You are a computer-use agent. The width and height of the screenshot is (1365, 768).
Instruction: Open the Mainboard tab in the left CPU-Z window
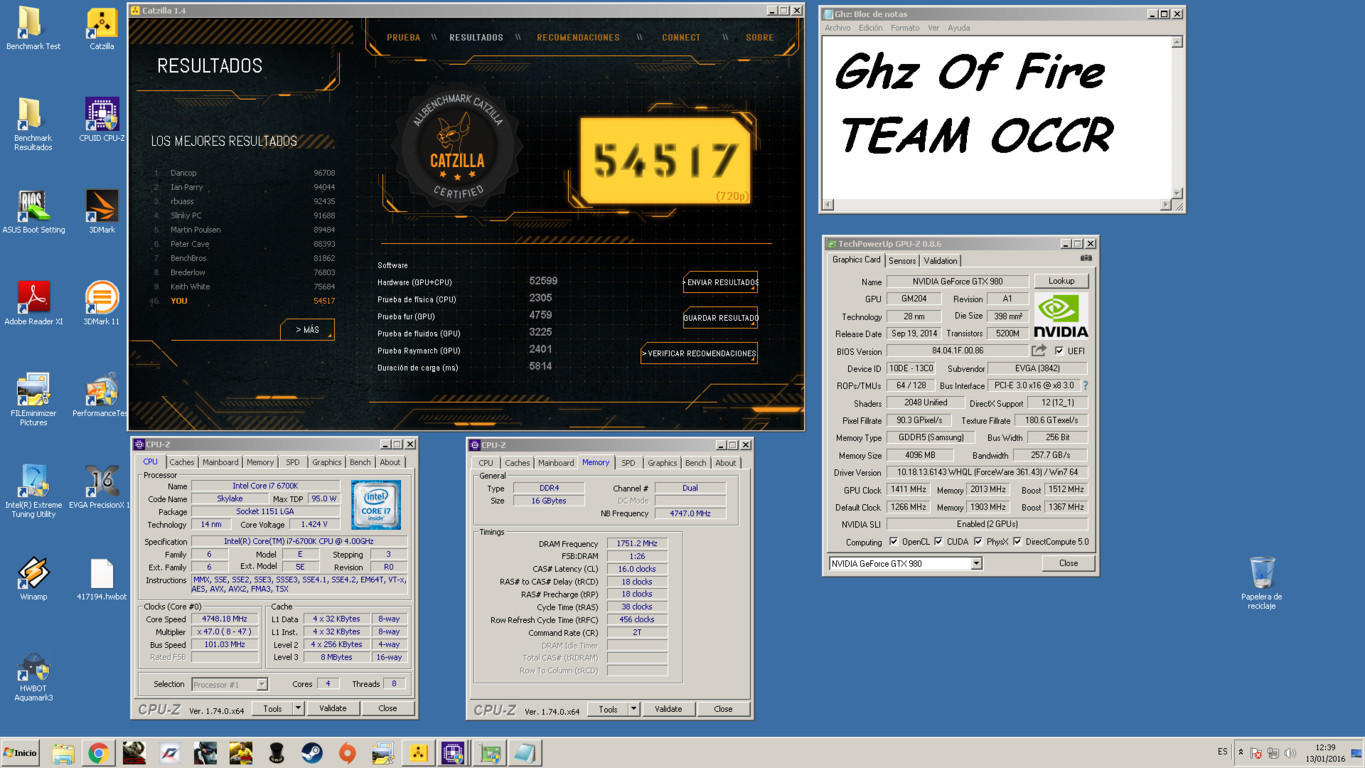click(220, 462)
